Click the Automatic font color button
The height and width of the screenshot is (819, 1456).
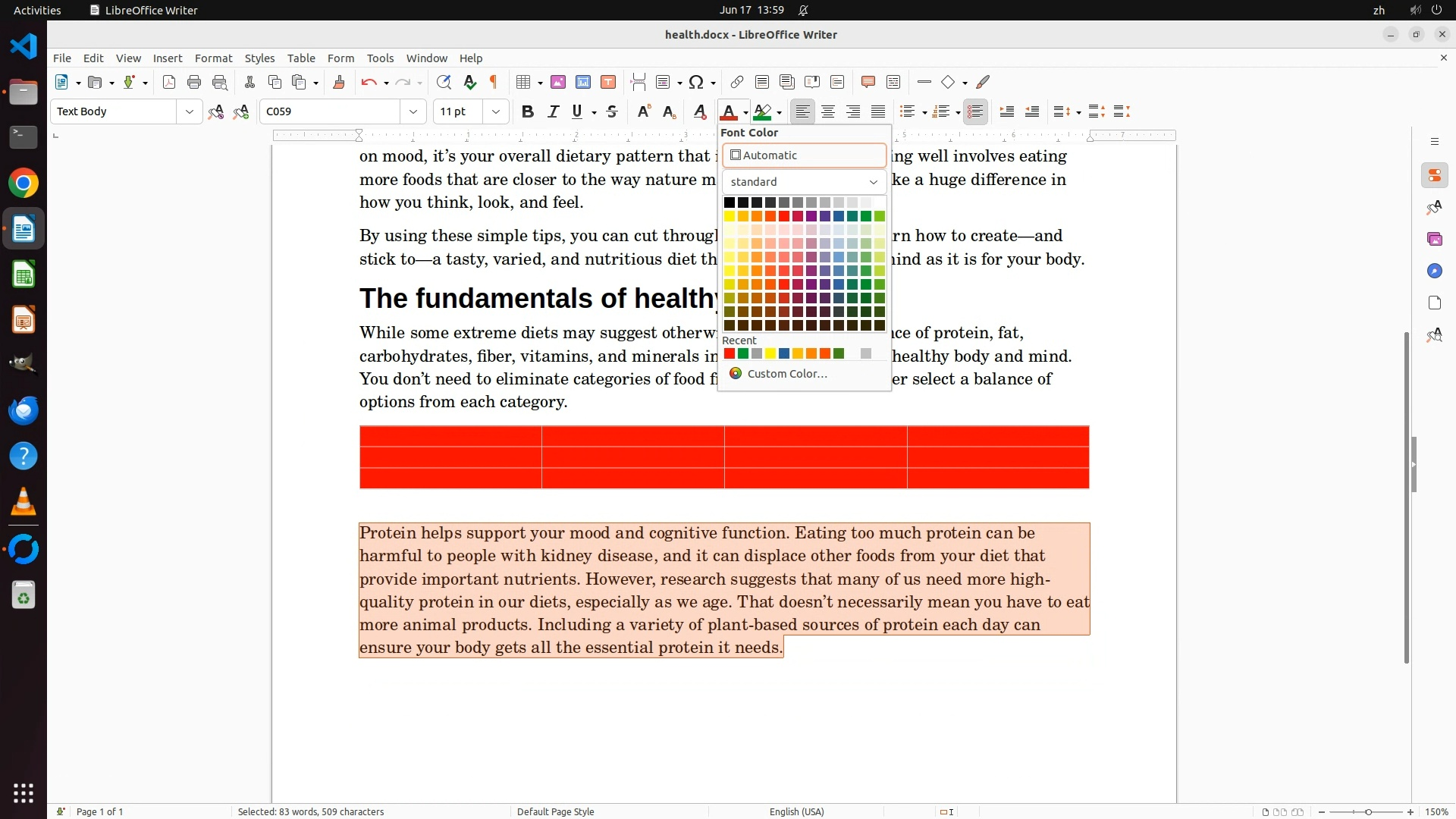[x=804, y=155]
